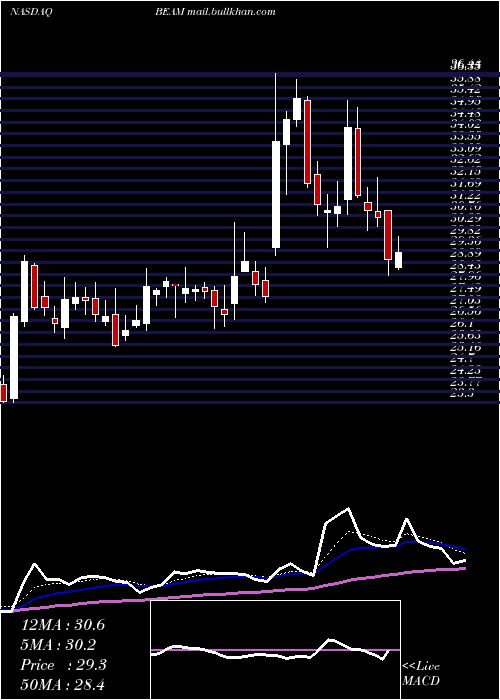Click the Price : 29.3 reading
500x700 pixels.
[63, 665]
